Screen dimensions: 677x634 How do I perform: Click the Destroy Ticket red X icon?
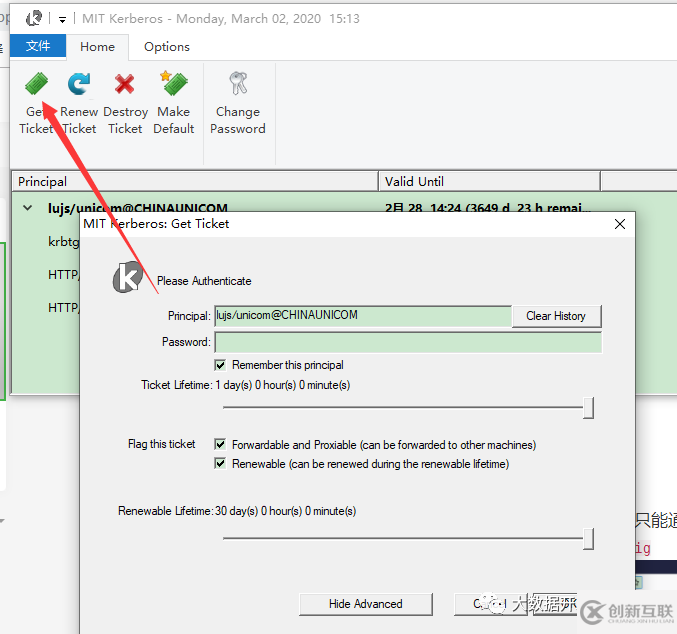(x=125, y=84)
